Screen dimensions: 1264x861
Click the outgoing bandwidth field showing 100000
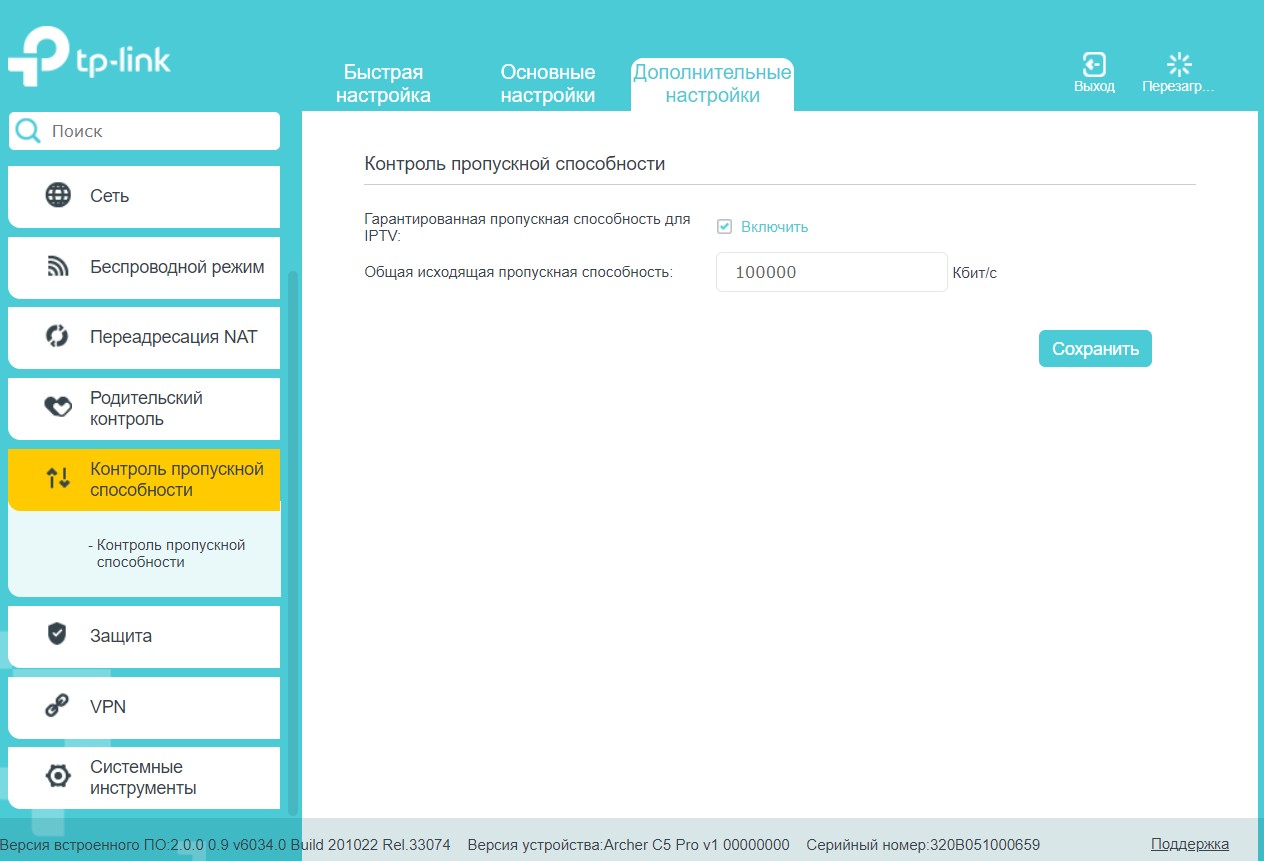click(831, 272)
